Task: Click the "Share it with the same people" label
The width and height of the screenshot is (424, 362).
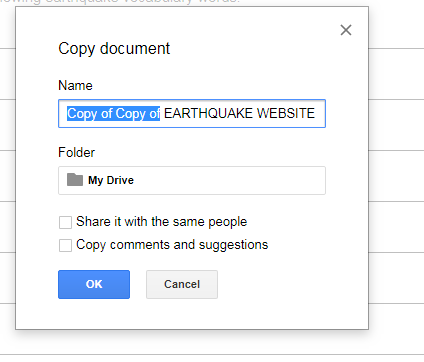Action: click(x=162, y=222)
